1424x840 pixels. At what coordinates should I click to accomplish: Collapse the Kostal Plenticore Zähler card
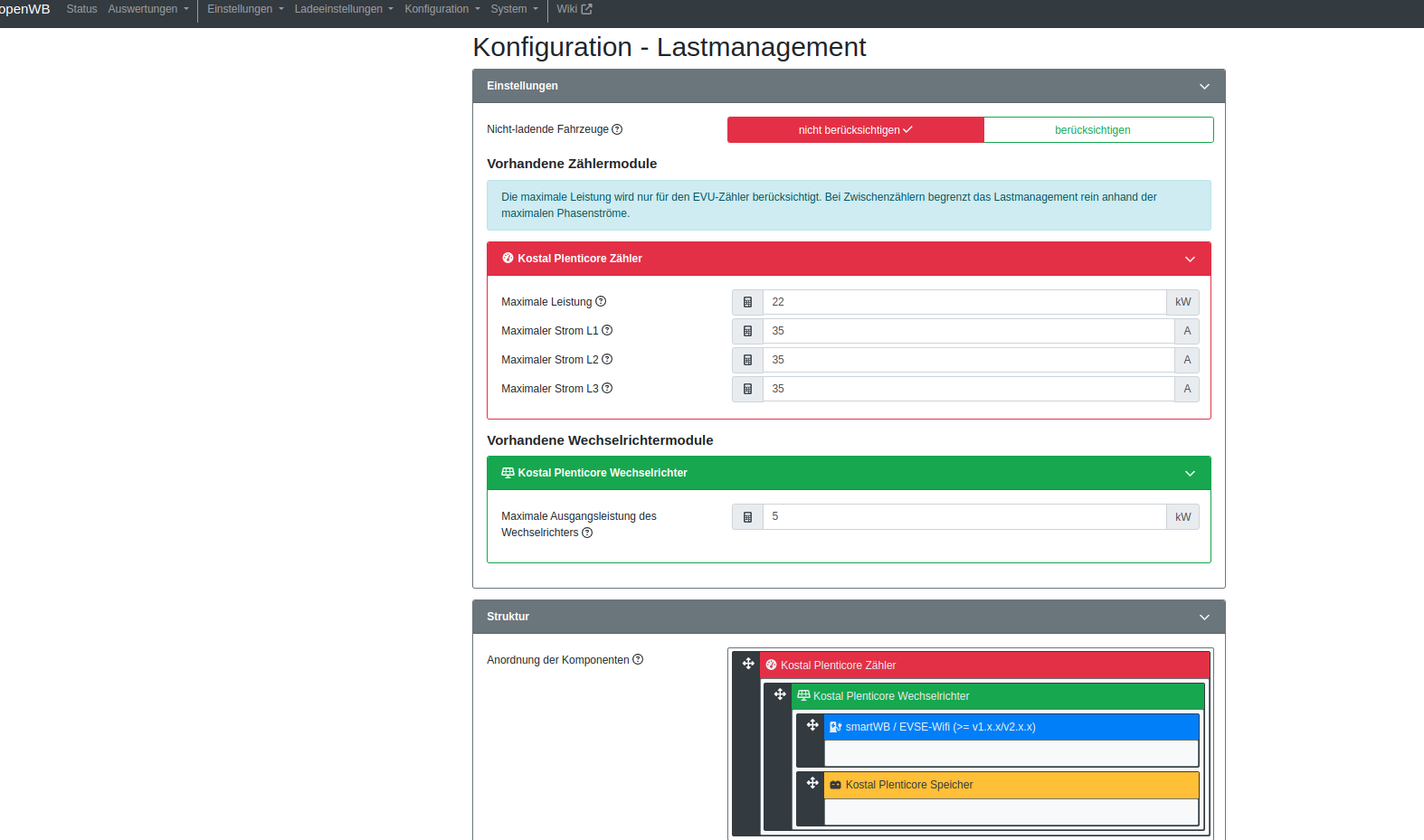1190,260
